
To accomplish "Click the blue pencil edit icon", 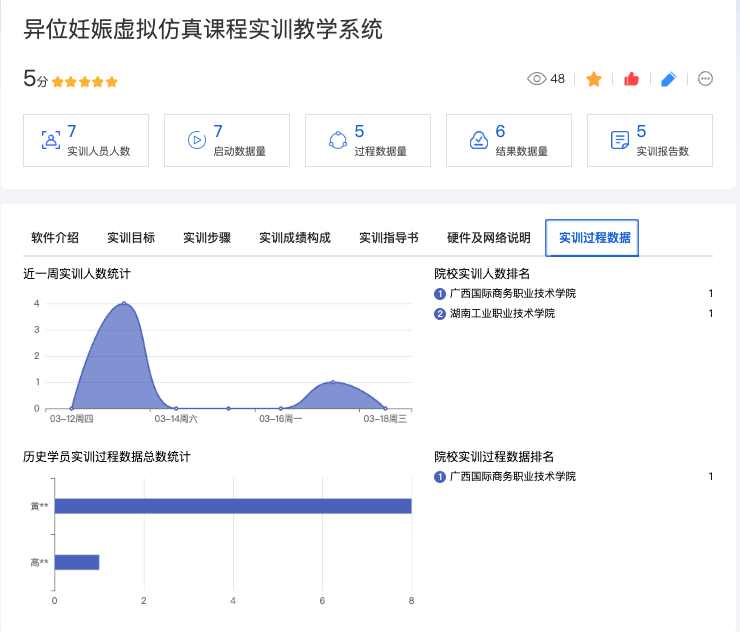I will 669,79.
